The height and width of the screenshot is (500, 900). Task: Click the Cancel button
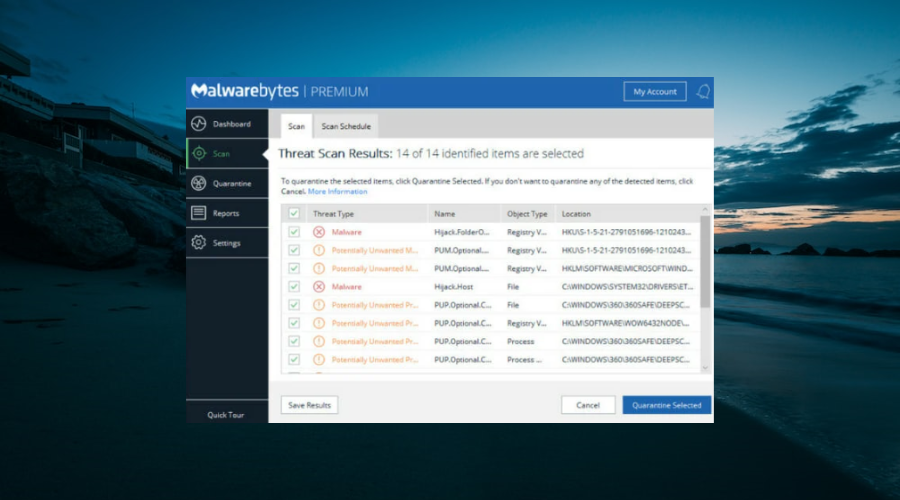click(x=588, y=405)
